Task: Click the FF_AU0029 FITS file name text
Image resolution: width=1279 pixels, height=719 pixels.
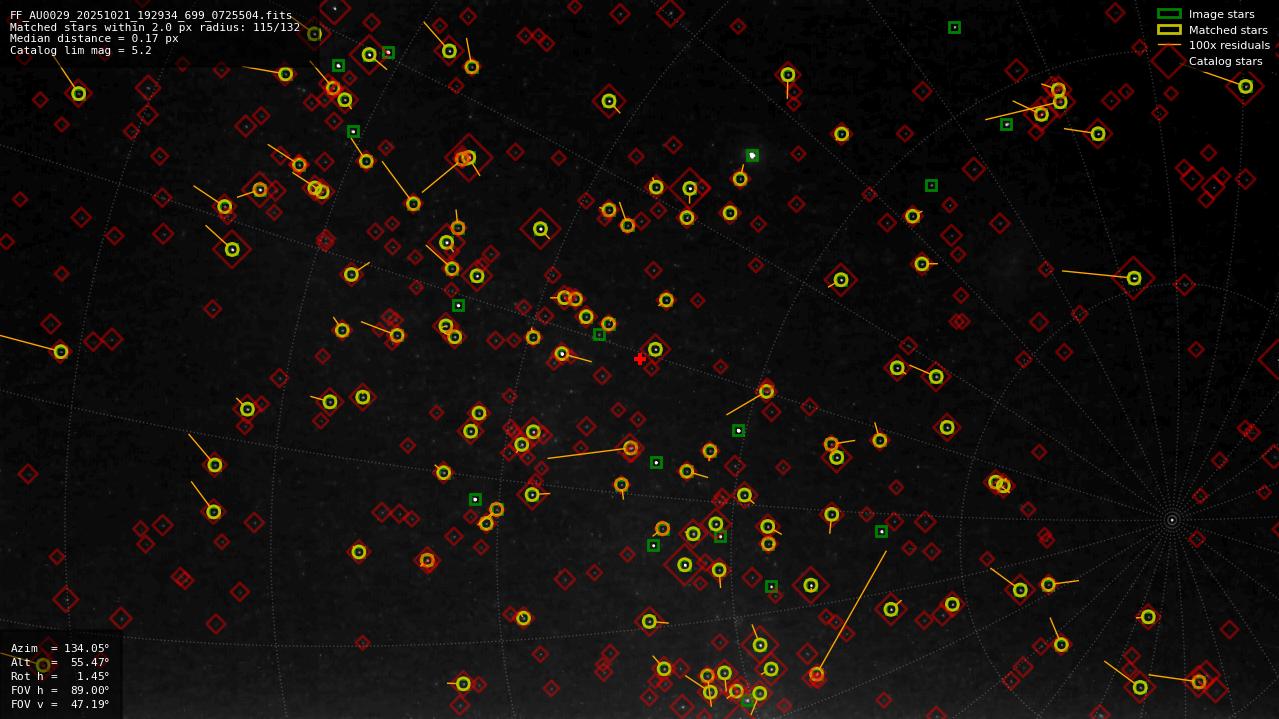Action: coord(151,15)
